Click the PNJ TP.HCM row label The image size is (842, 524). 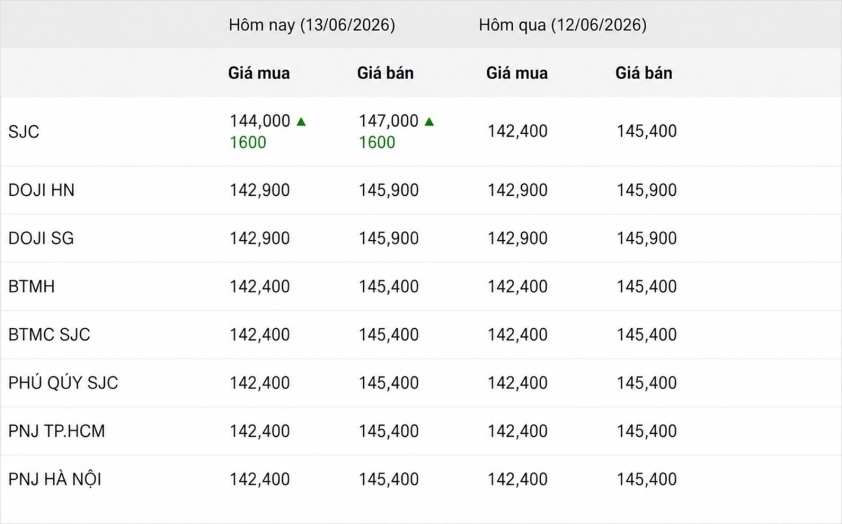coord(56,431)
